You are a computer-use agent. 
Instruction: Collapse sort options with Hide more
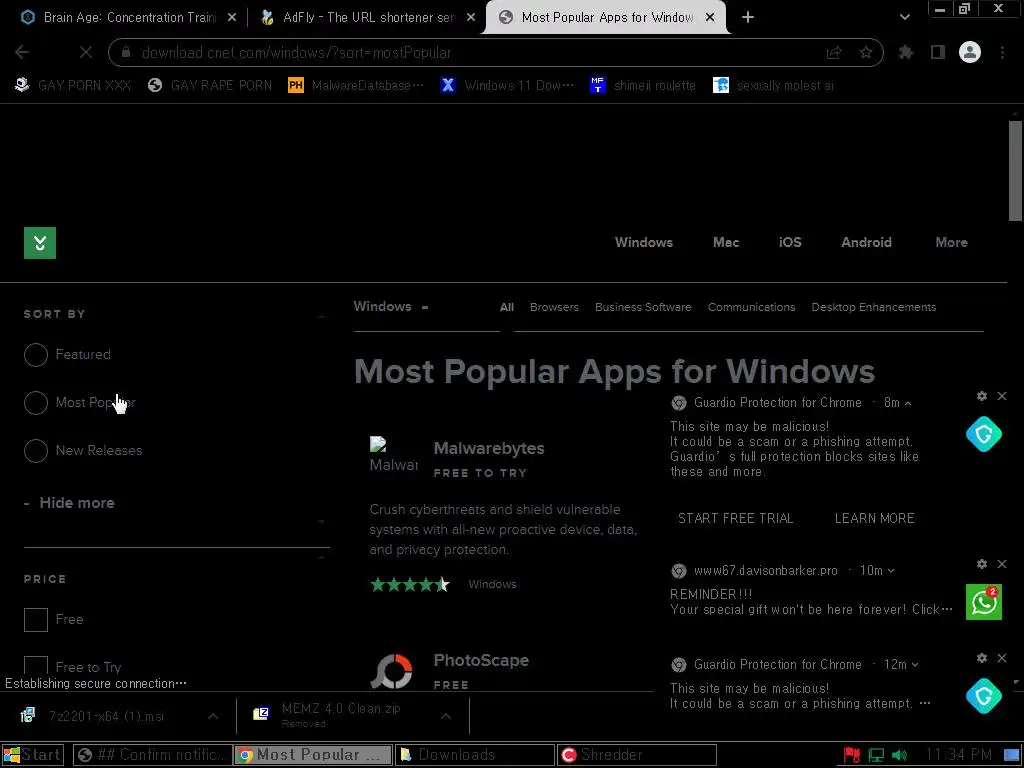(69, 503)
